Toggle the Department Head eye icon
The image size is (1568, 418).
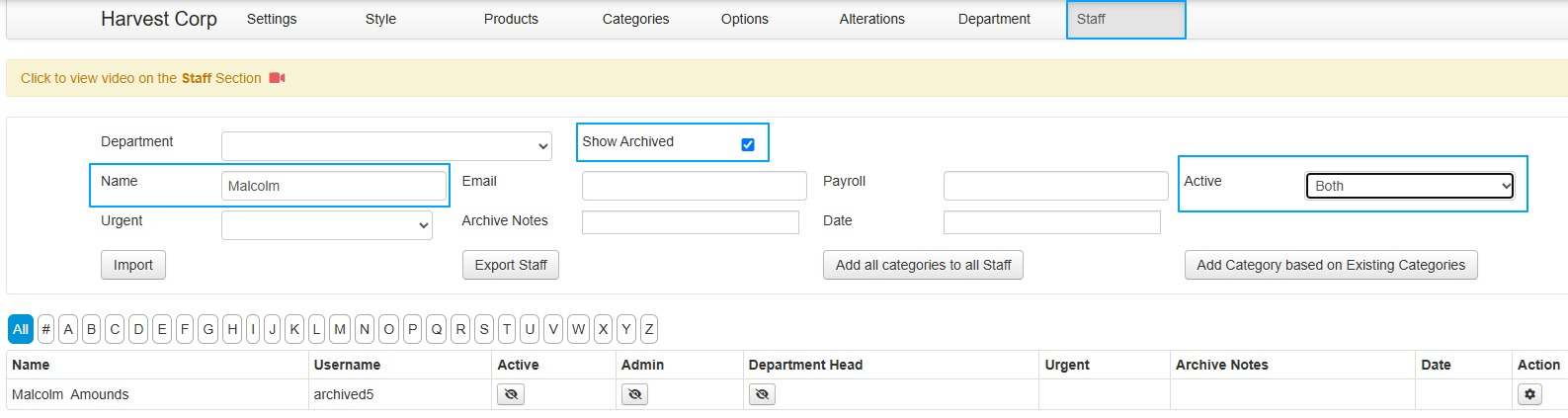click(x=762, y=394)
